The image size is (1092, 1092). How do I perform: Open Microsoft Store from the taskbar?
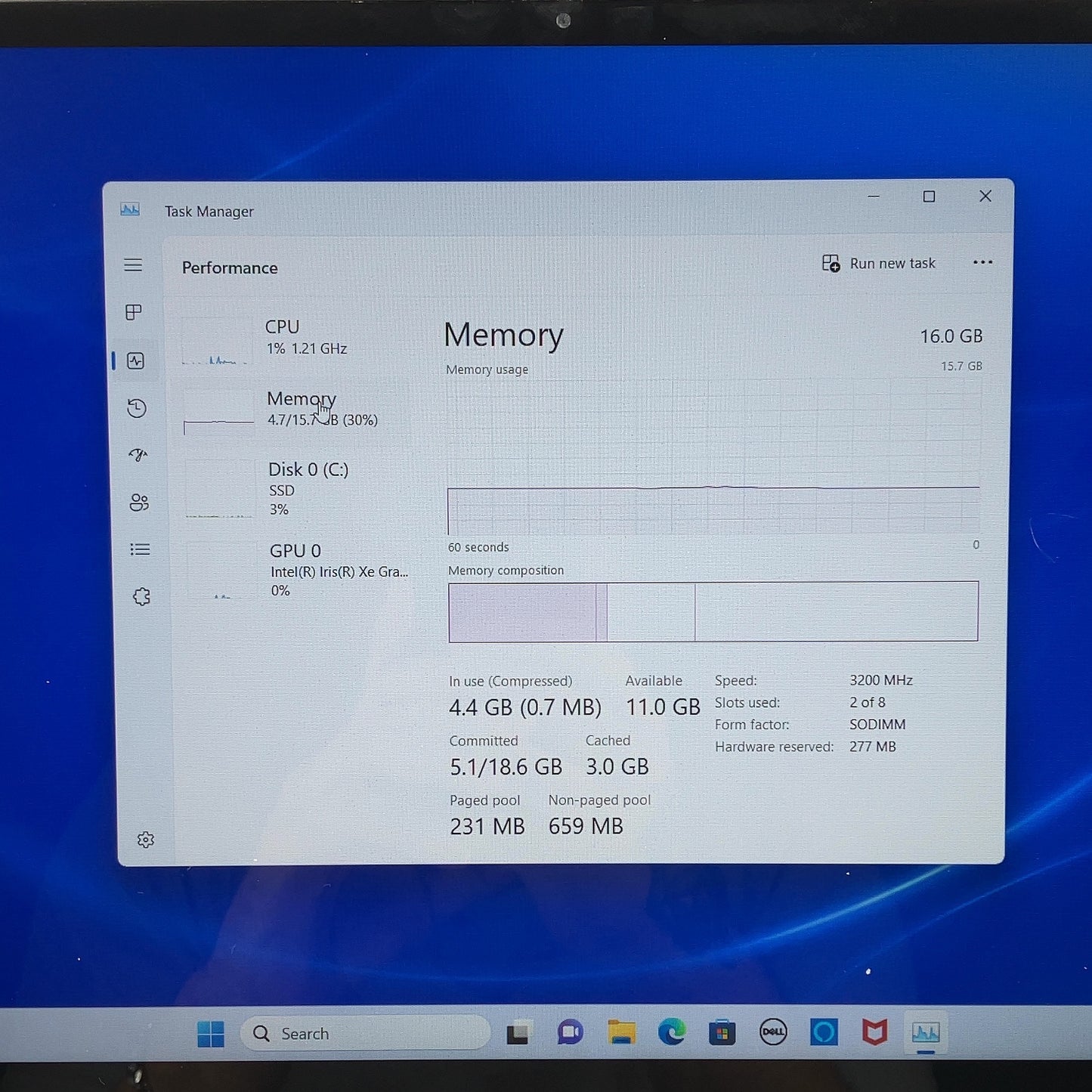722,1032
